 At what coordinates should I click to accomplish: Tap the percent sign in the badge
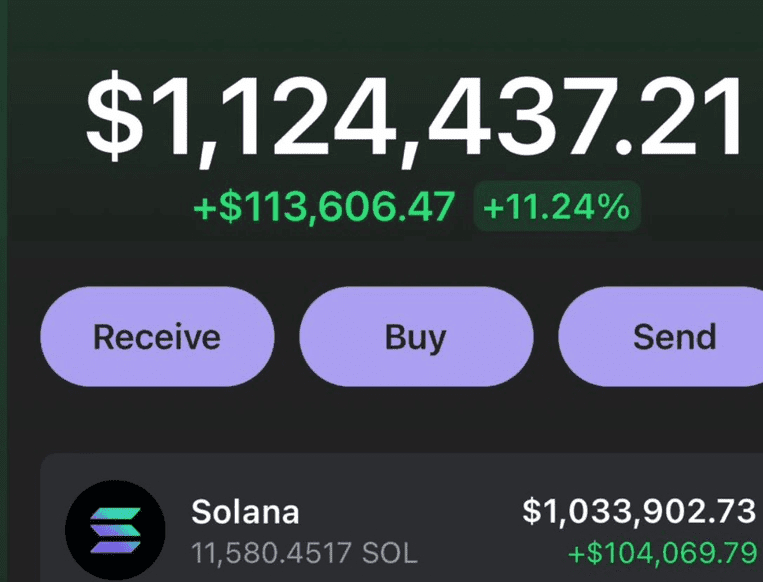pyautogui.click(x=614, y=207)
